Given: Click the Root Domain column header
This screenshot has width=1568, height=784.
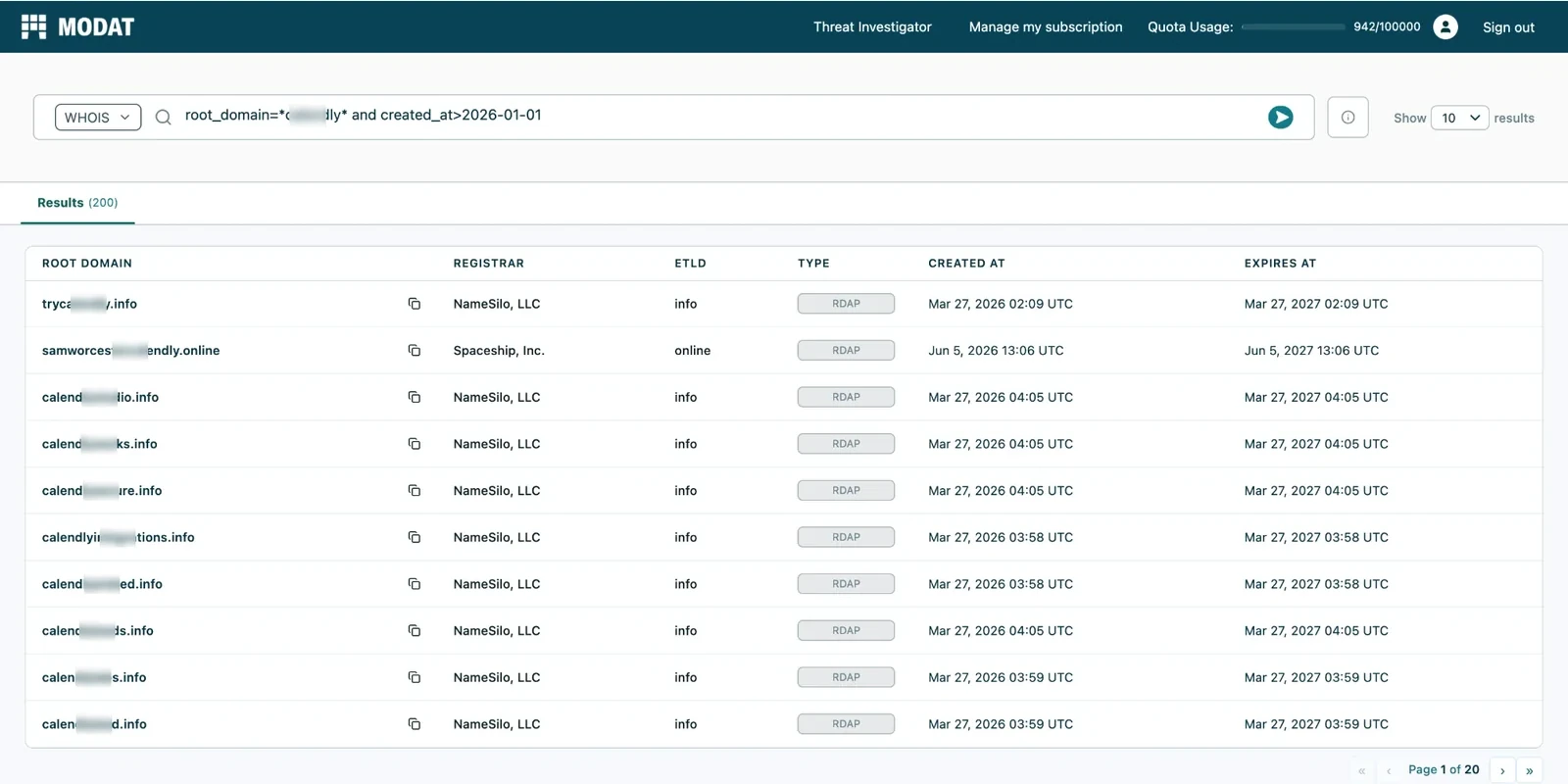Looking at the screenshot, I should (x=87, y=264).
